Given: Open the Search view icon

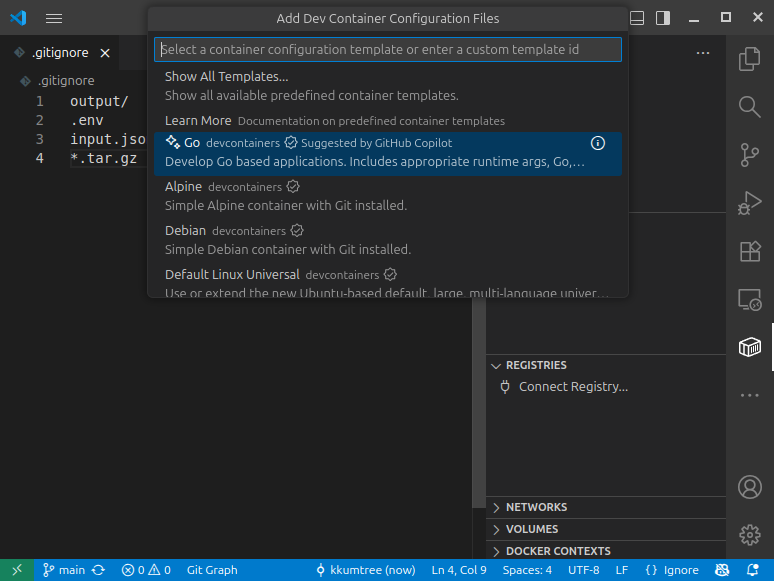Looking at the screenshot, I should (x=749, y=107).
